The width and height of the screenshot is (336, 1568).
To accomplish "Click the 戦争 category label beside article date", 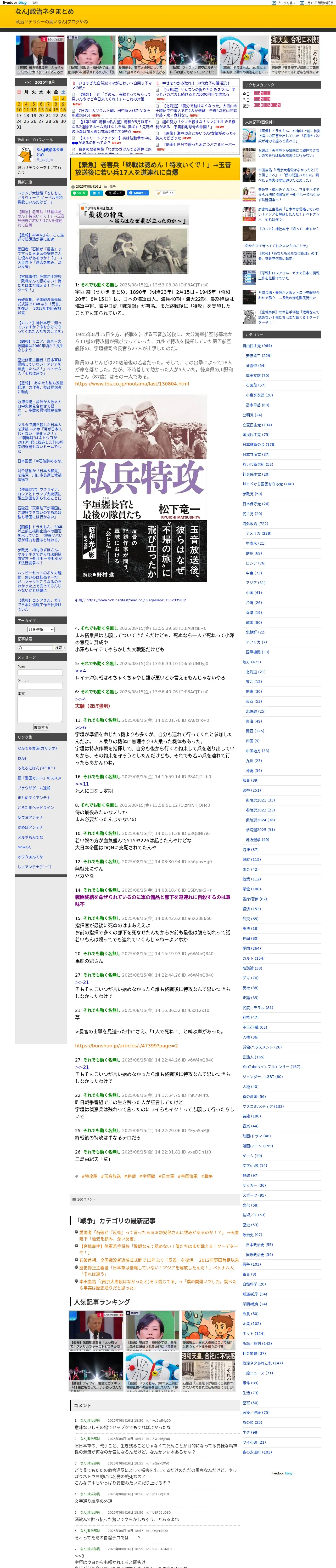I will [x=112, y=186].
